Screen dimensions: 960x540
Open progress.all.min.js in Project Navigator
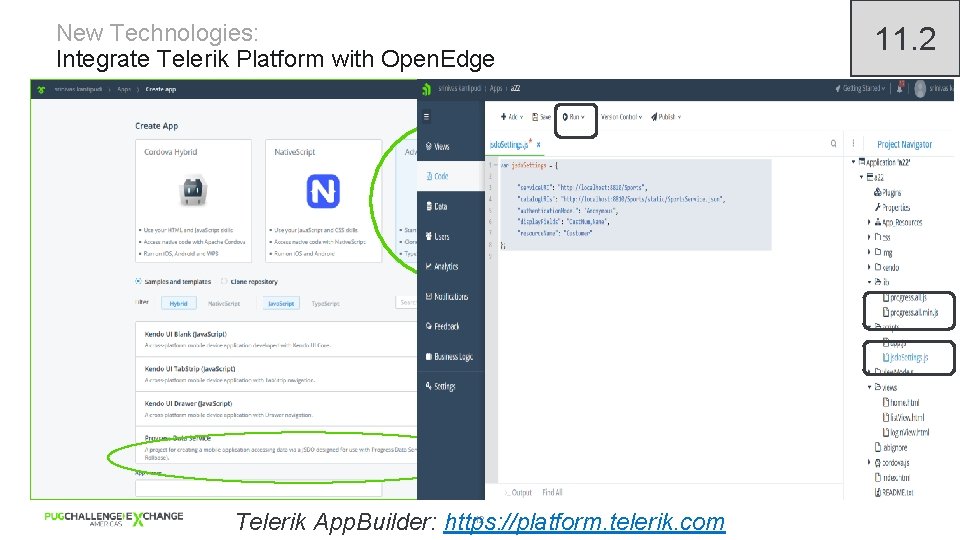tap(910, 312)
